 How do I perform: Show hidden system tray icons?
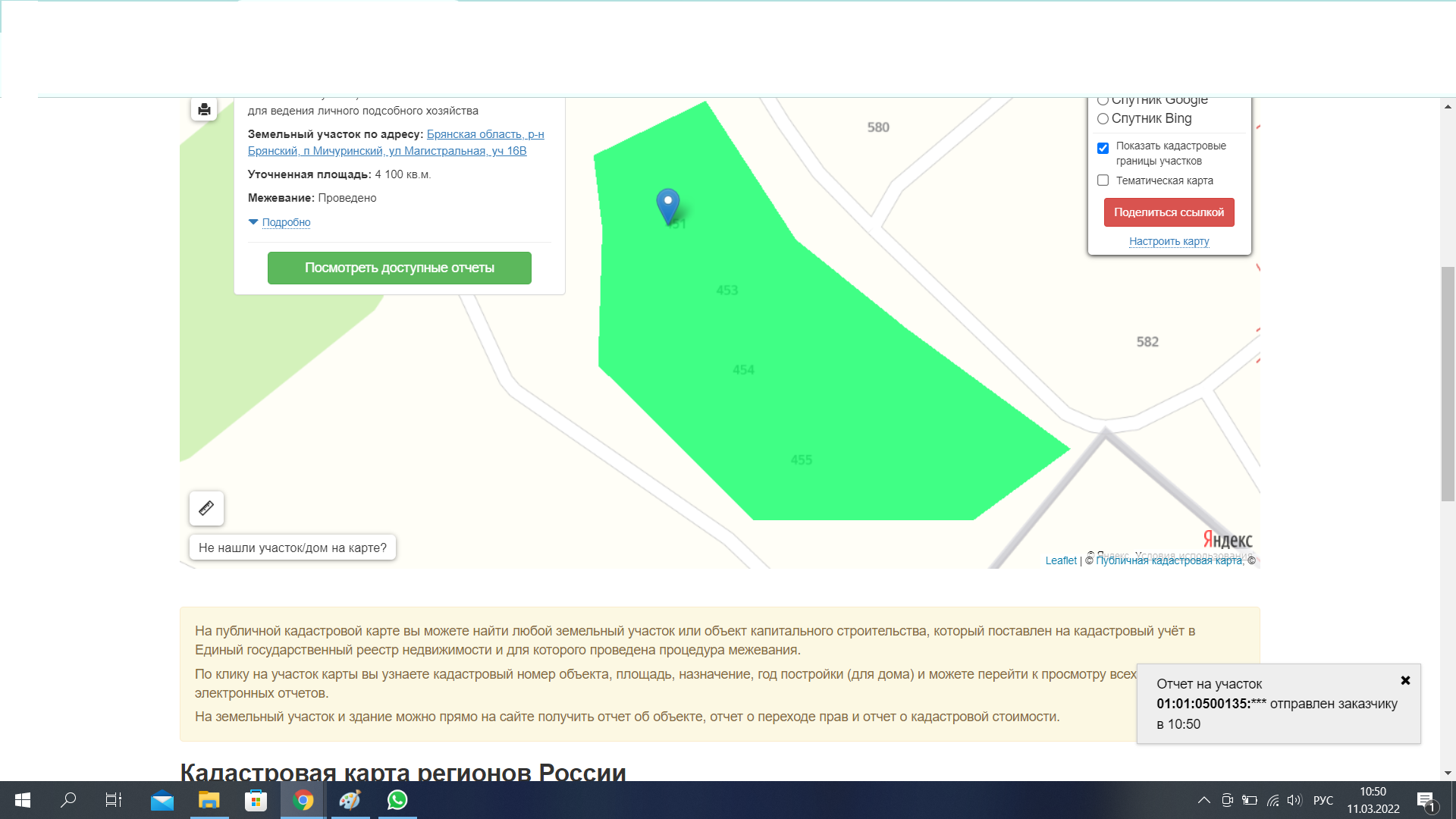pyautogui.click(x=1203, y=800)
